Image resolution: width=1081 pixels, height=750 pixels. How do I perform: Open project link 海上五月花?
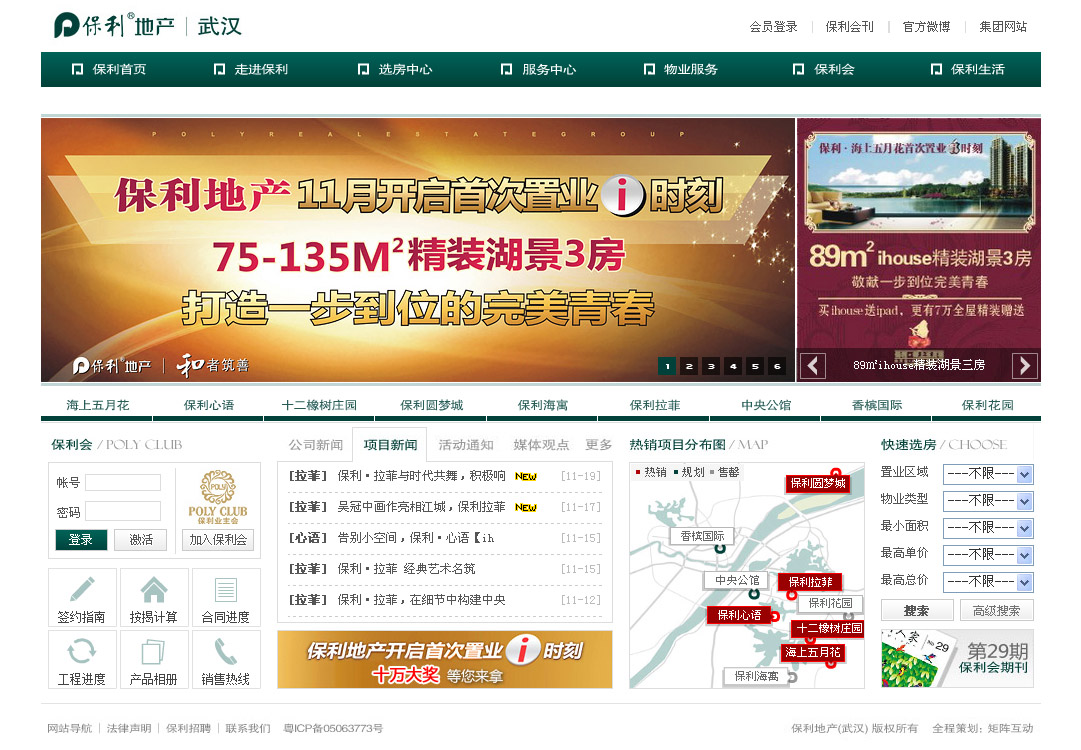click(x=97, y=405)
